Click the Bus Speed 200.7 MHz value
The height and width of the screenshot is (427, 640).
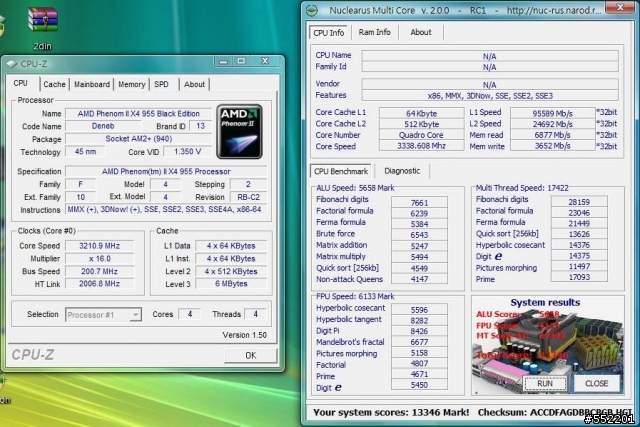pos(100,271)
